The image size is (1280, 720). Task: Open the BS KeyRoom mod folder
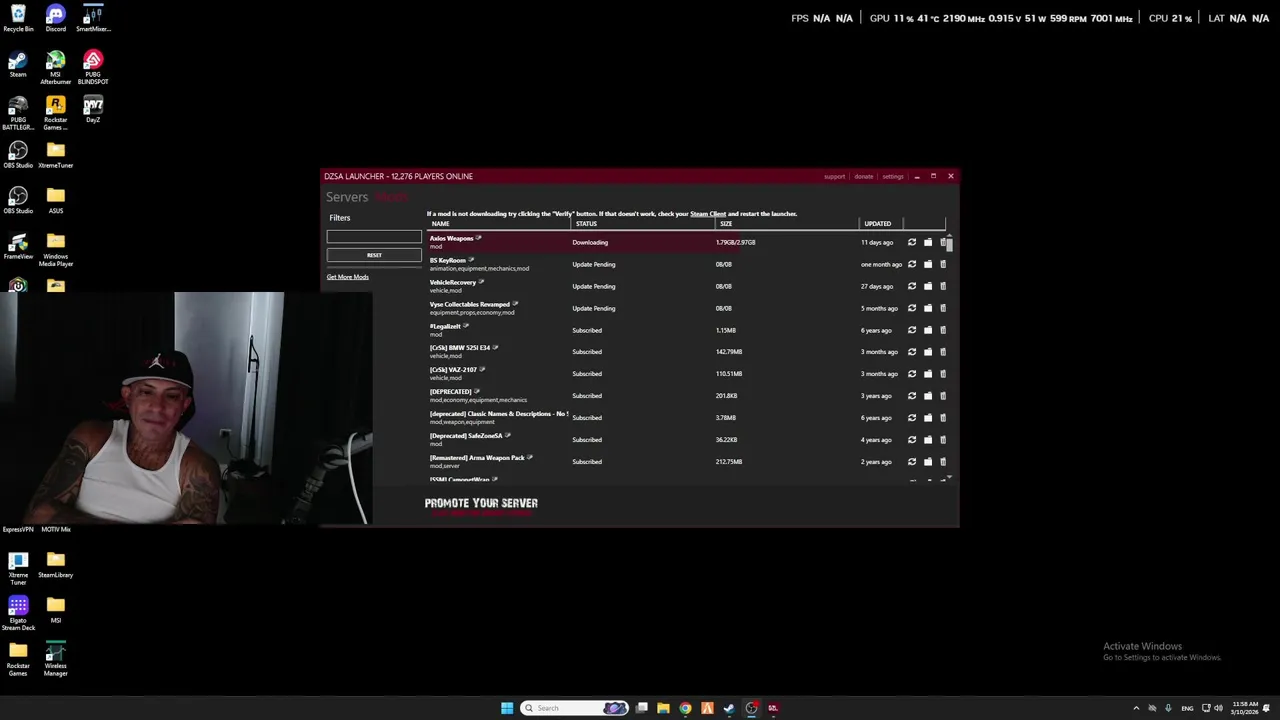pos(928,264)
